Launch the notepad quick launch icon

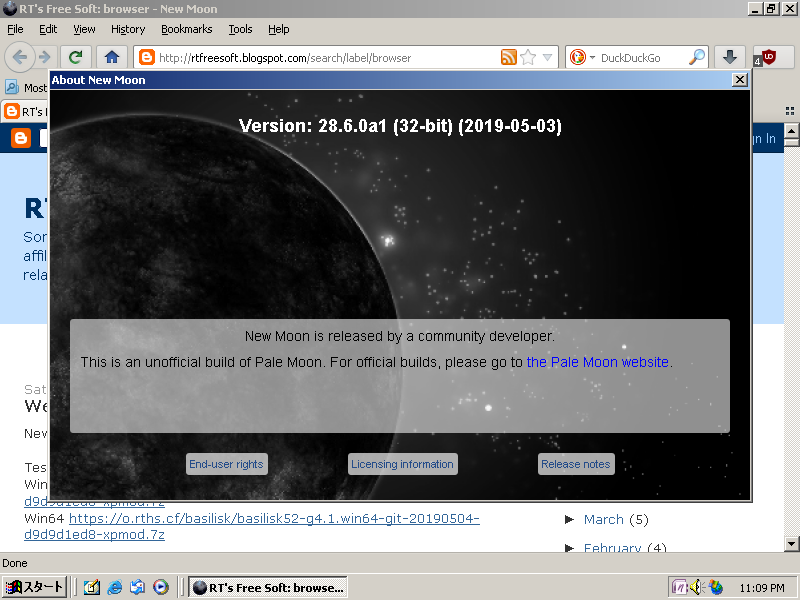click(92, 587)
